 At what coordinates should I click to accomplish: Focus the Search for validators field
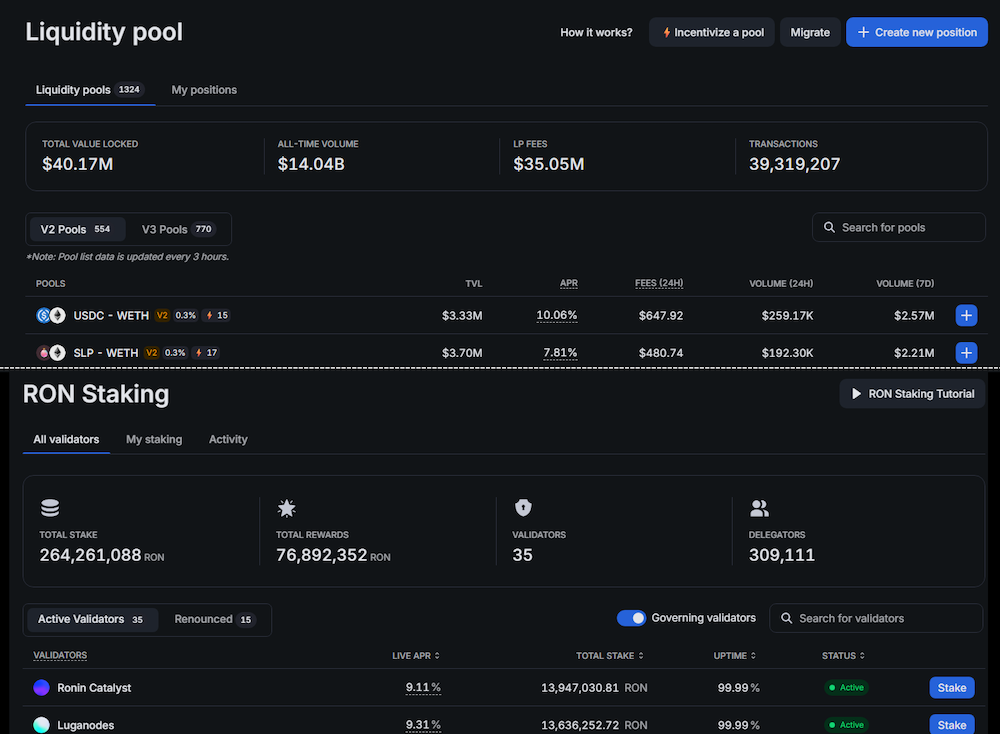(x=876, y=618)
